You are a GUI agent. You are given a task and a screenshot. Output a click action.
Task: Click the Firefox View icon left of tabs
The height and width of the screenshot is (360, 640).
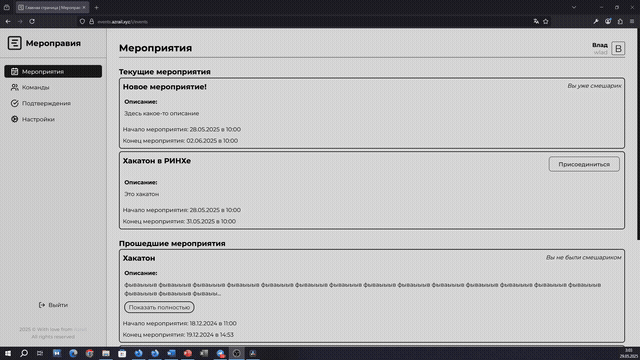[7, 7]
